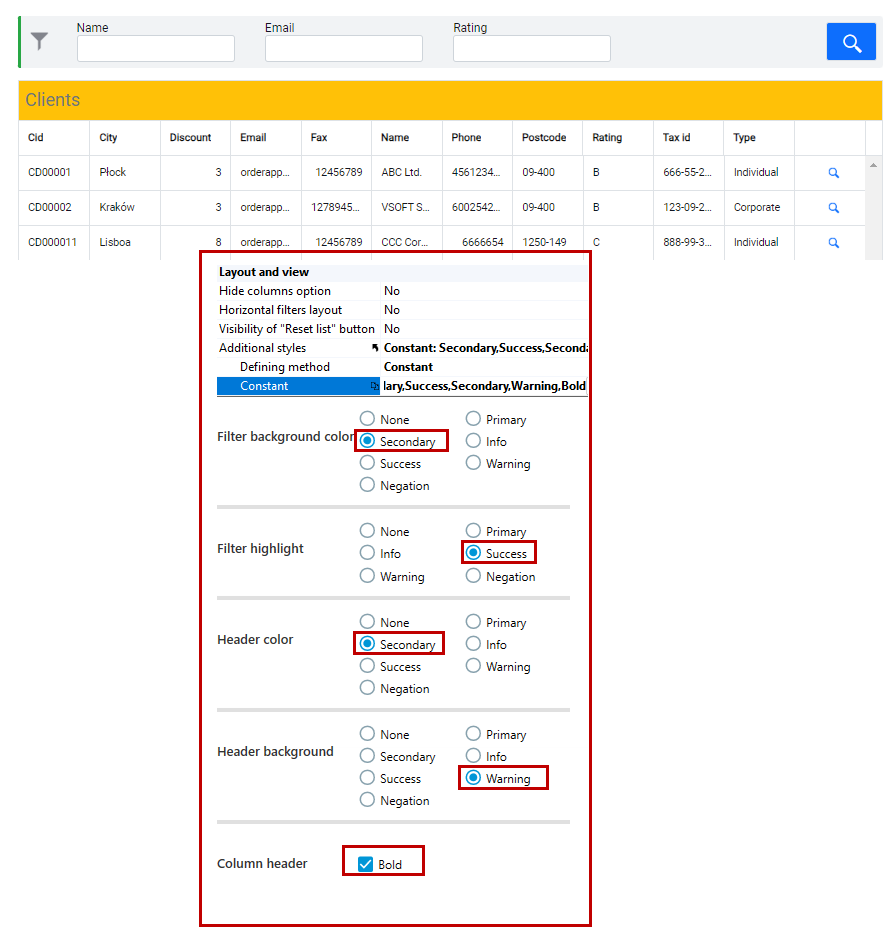Select Success for Filter highlight
Viewport: 893px width, 928px height.
pyautogui.click(x=473, y=553)
